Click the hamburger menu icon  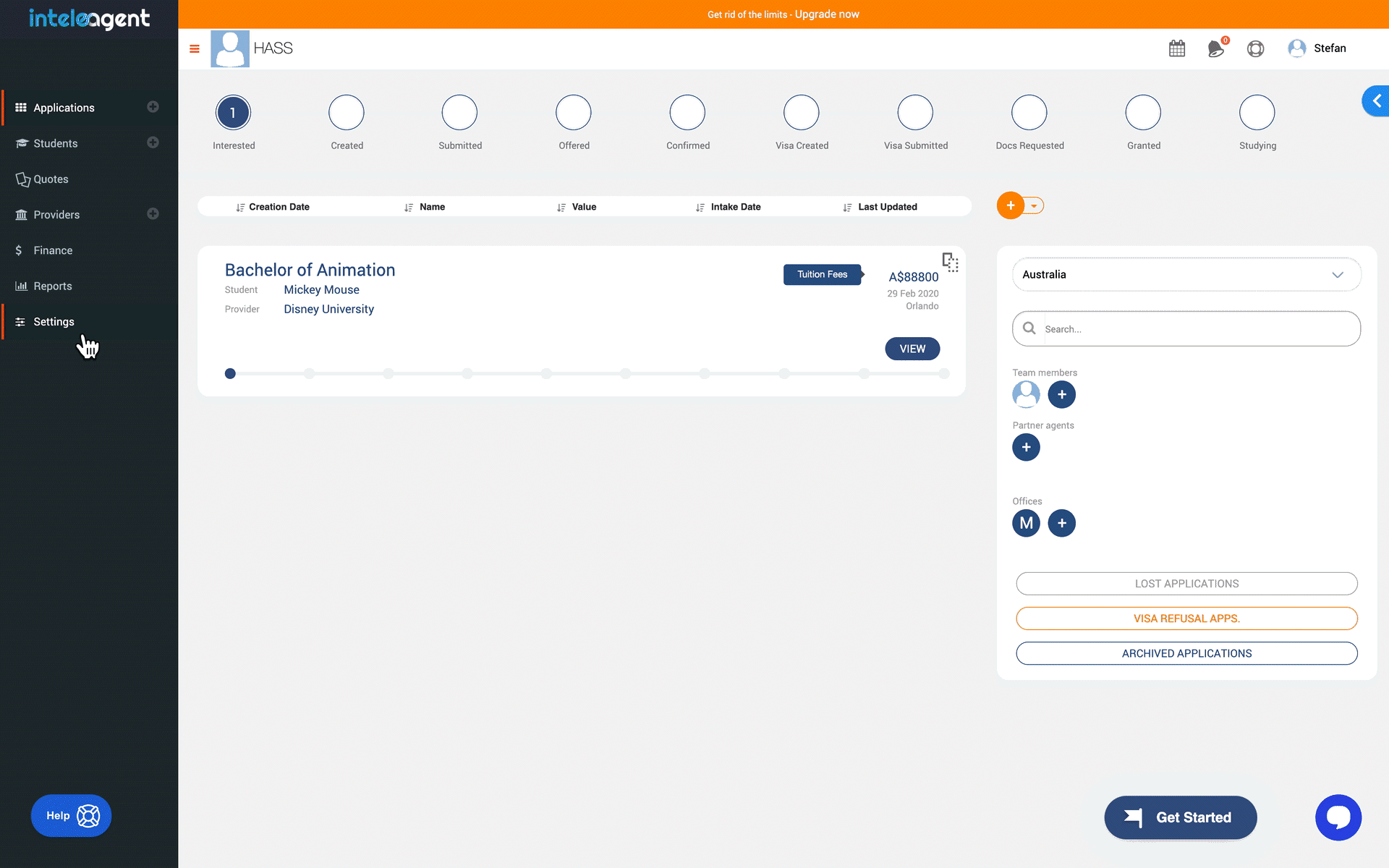click(195, 48)
